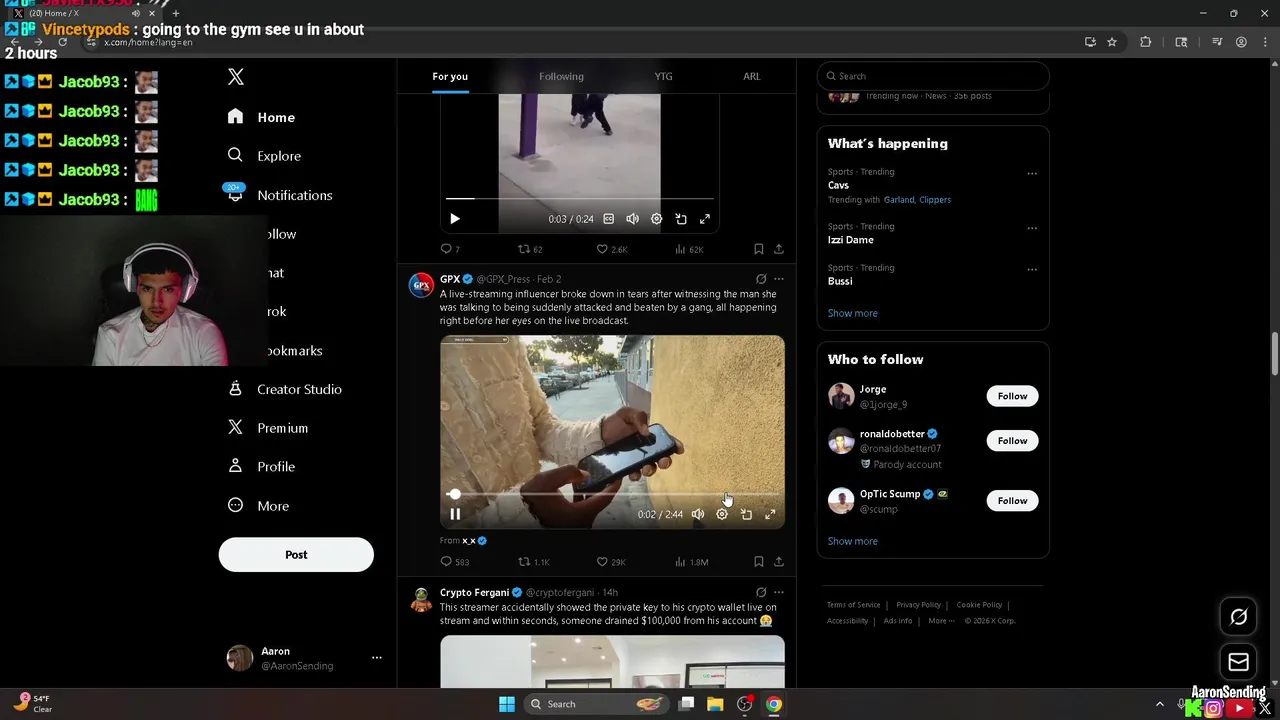Share the GPX post
Image resolution: width=1280 pixels, height=720 pixels.
point(779,562)
